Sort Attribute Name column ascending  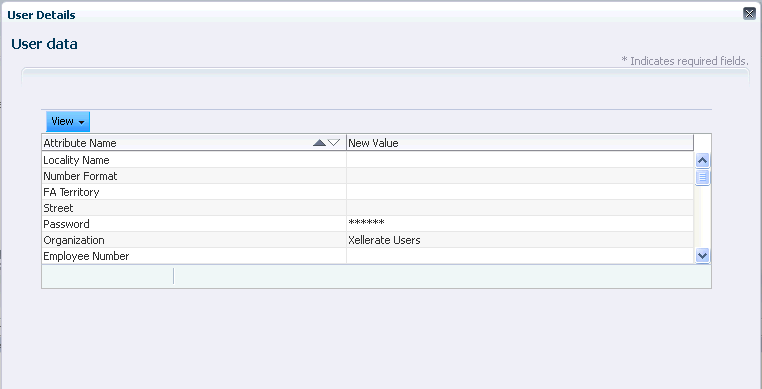pos(319,143)
